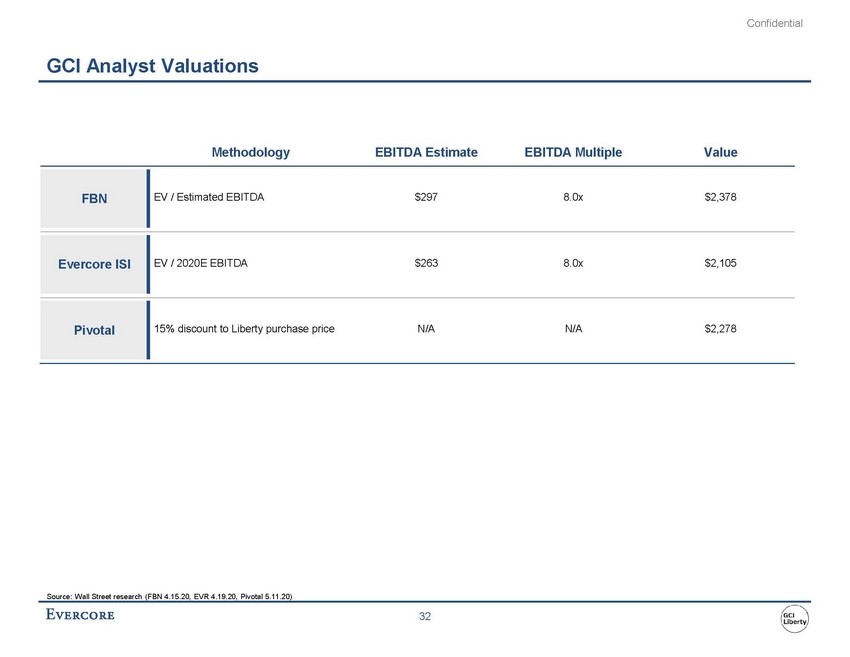Click the $263 EBITDA estimate value
The height and width of the screenshot is (657, 850).
pos(426,263)
